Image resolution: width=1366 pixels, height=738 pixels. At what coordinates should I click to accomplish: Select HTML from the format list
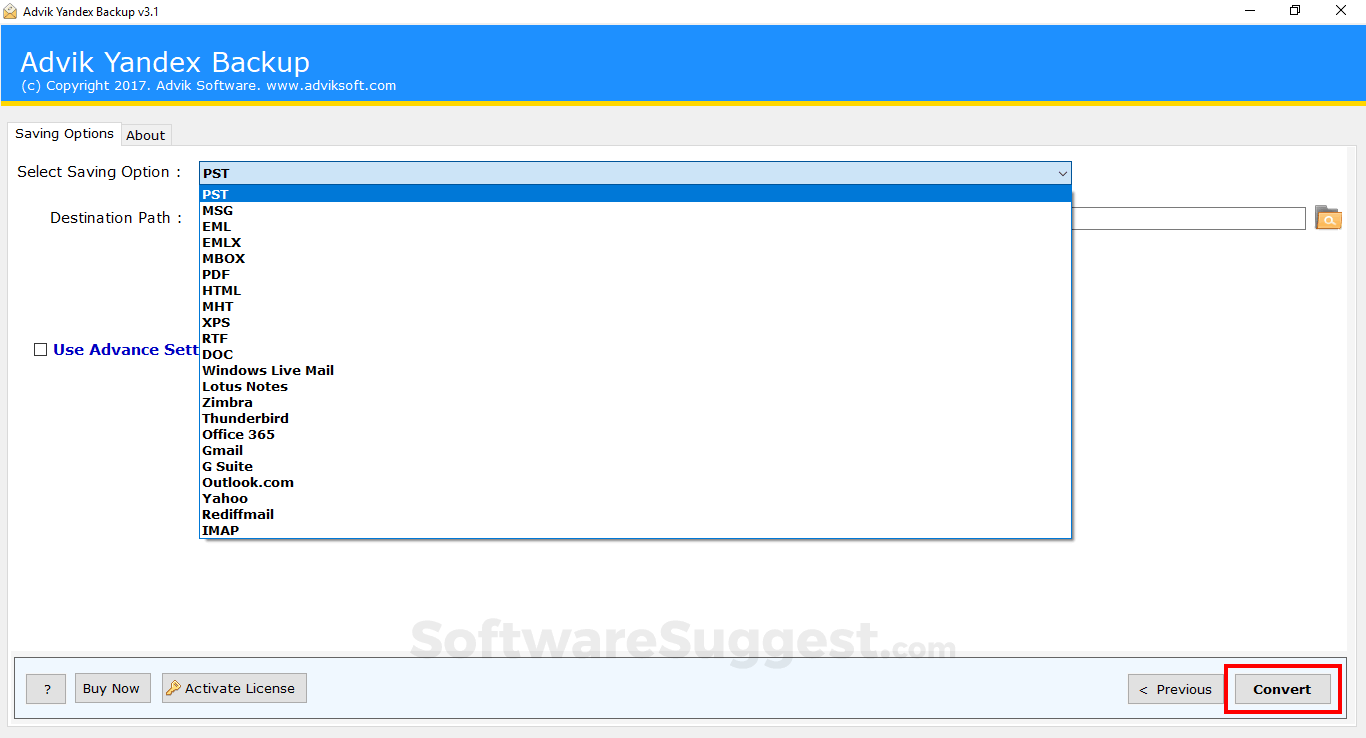click(x=635, y=290)
